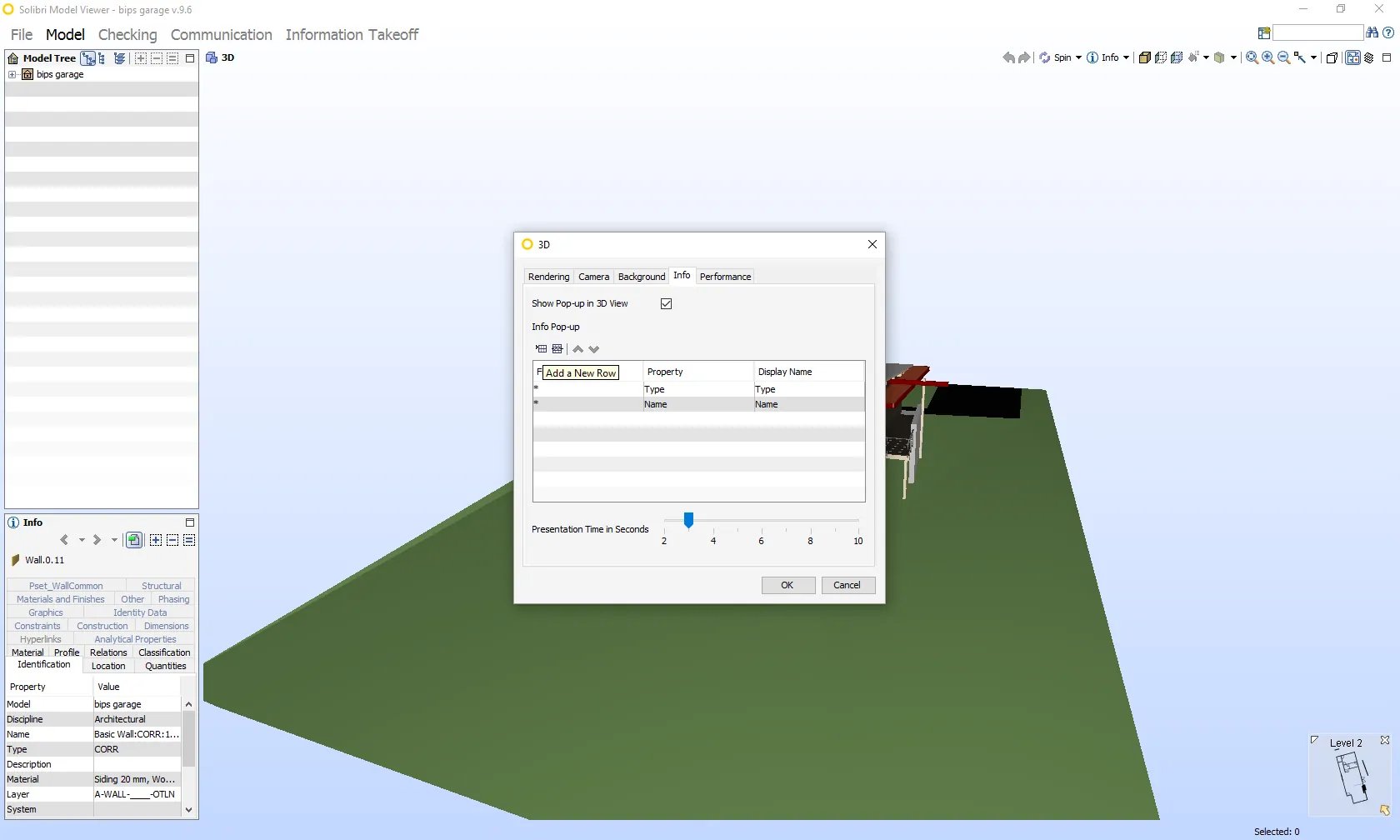Open the Spin mode dropdown arrow

[1078, 58]
